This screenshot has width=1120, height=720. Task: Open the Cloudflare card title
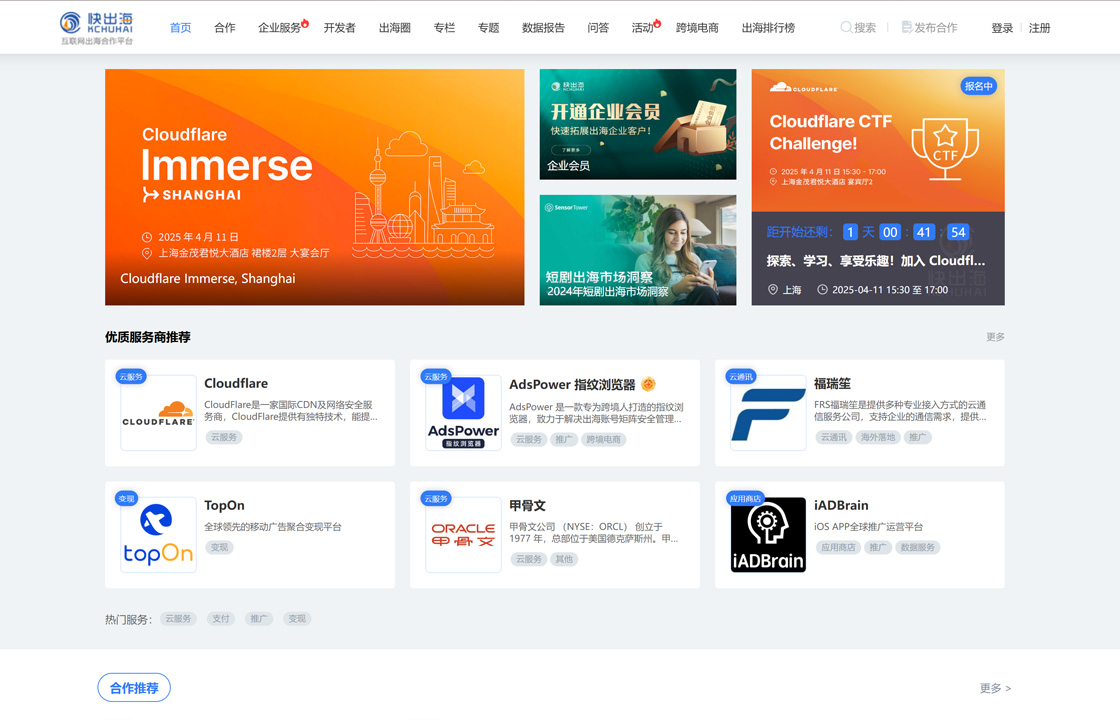point(236,383)
